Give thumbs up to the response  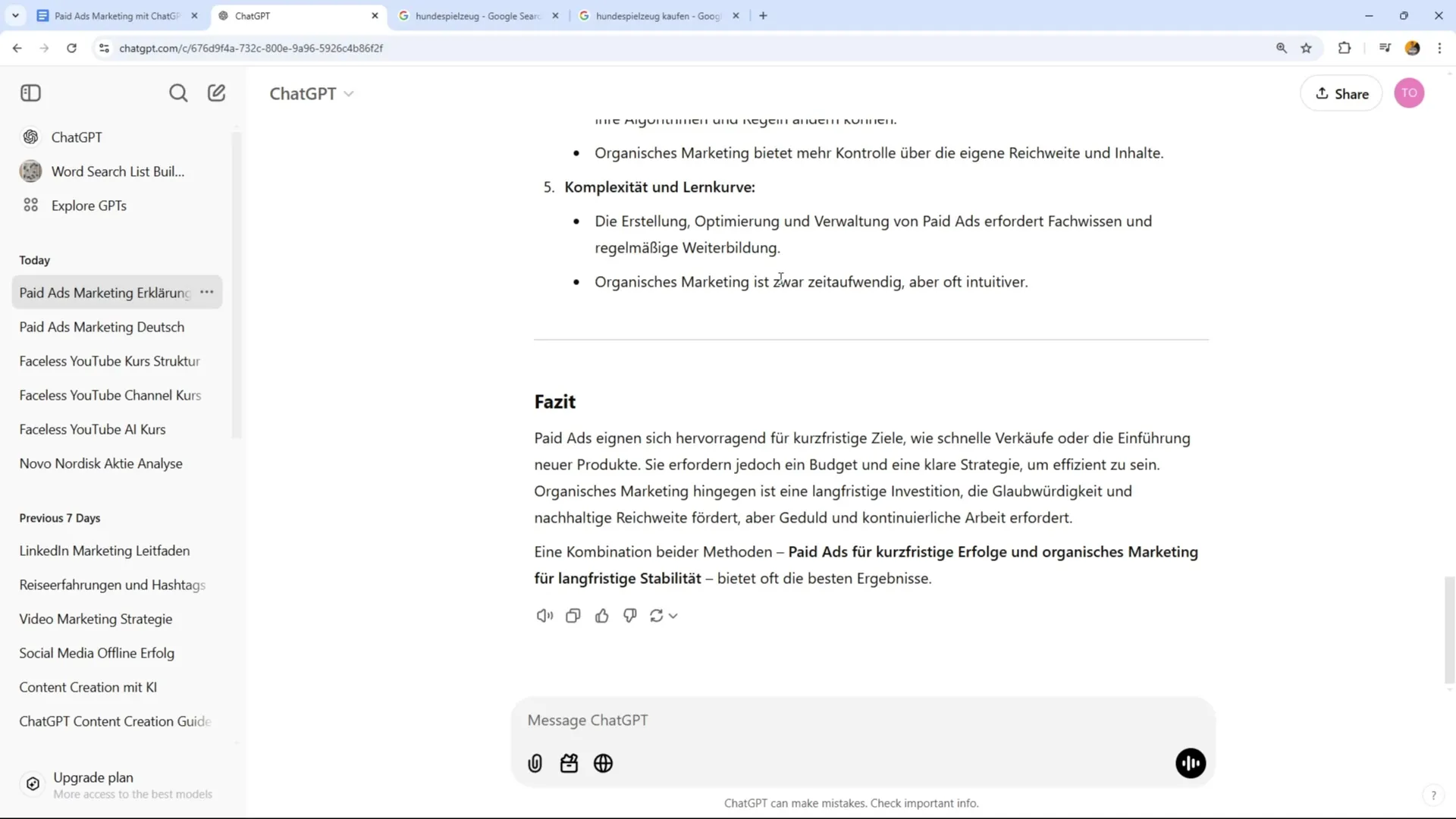click(602, 616)
